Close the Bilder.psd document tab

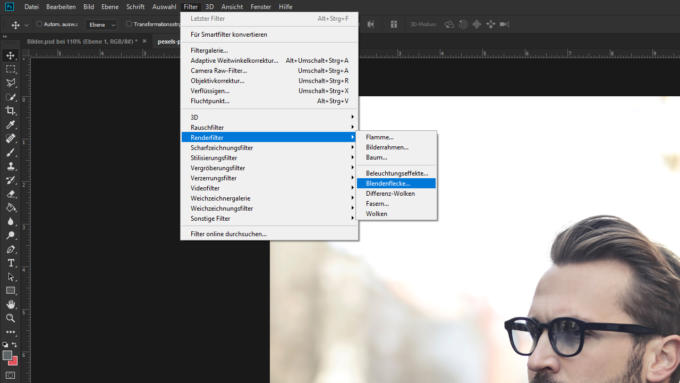144,41
